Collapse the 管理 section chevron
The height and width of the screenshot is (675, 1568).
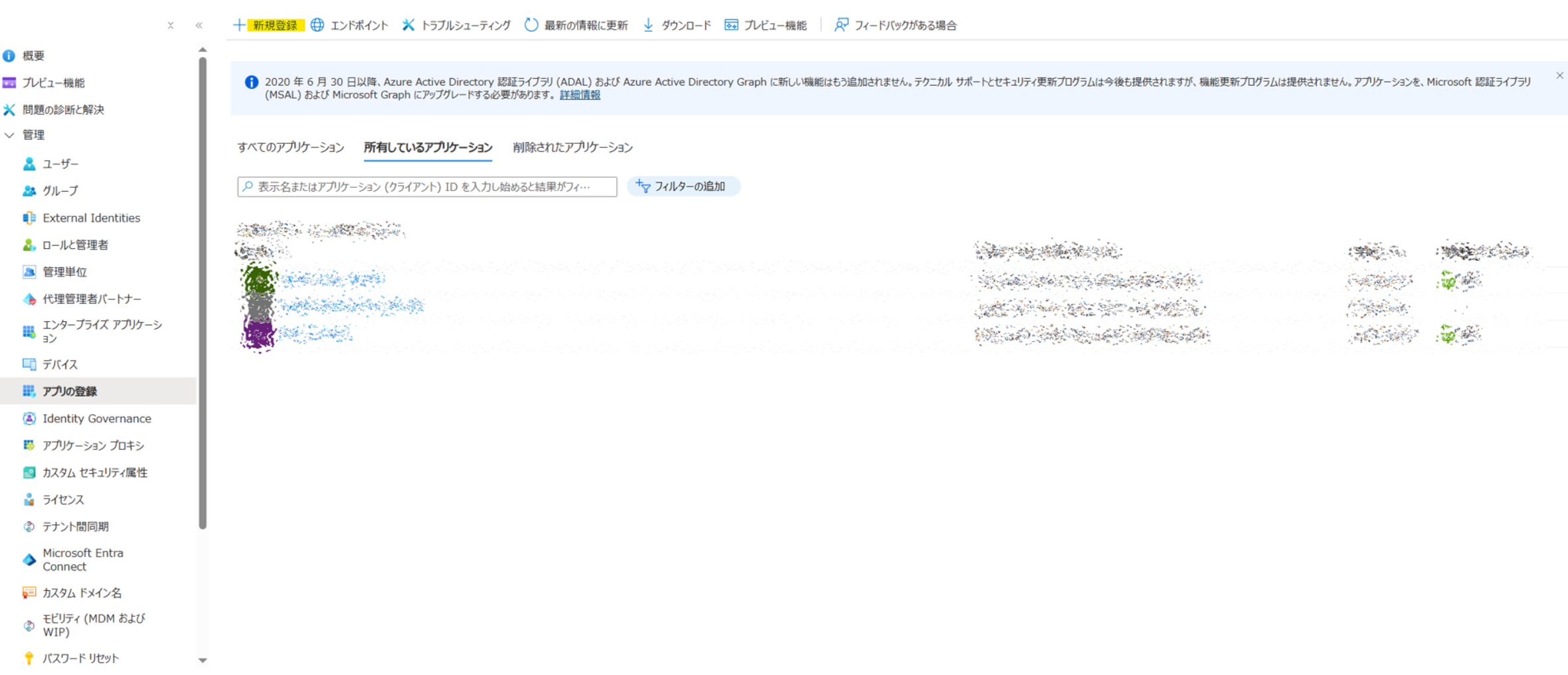coord(9,135)
